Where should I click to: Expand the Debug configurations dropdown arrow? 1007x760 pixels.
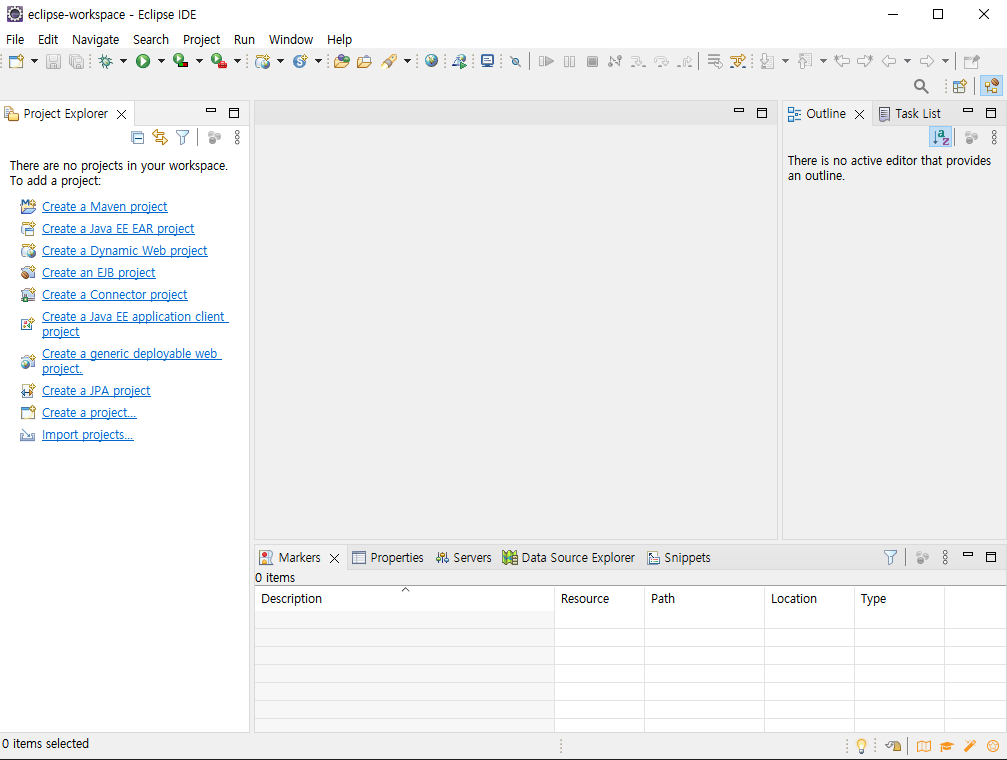pos(123,61)
